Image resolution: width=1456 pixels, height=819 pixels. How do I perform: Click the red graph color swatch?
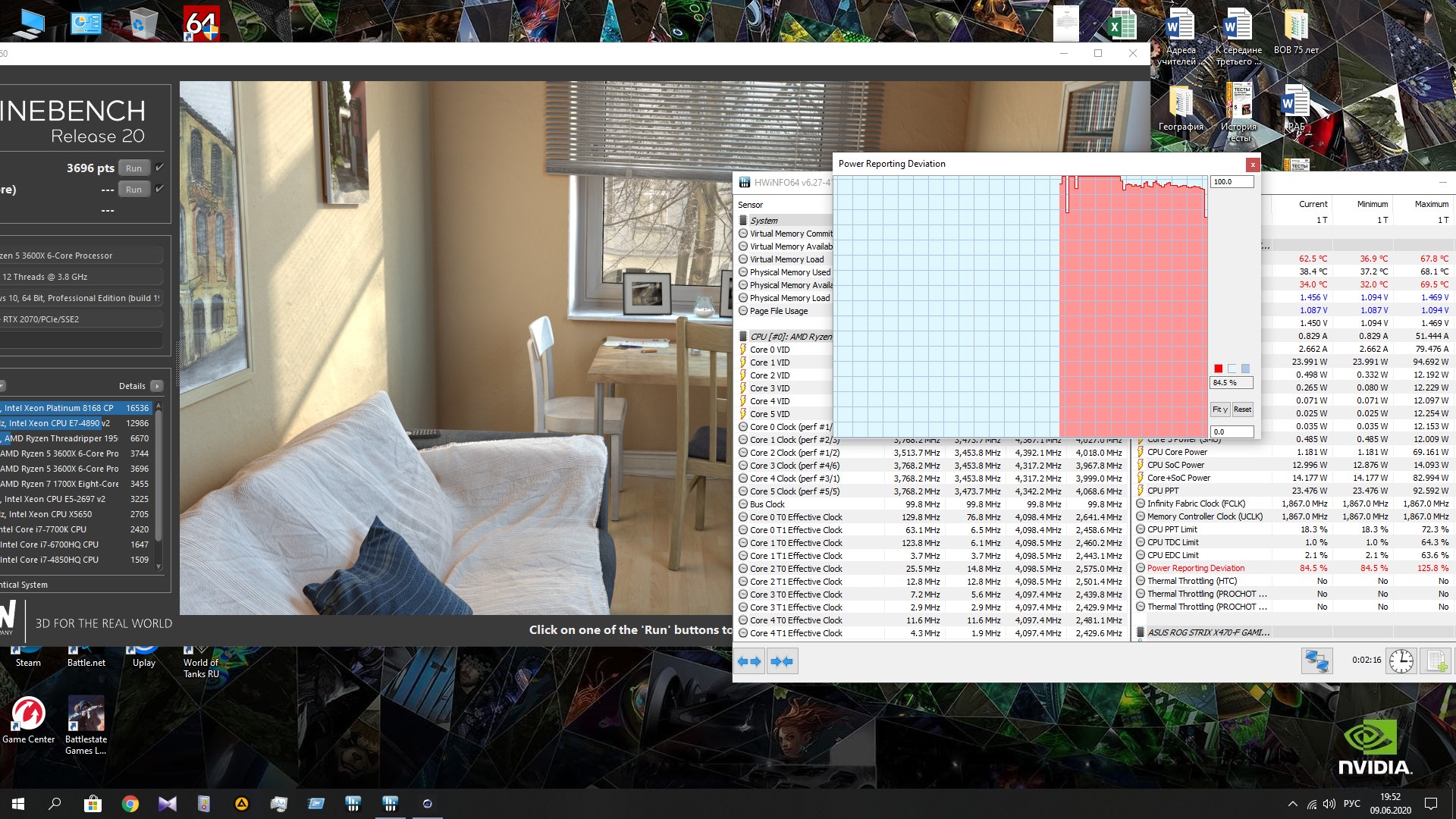(1218, 369)
